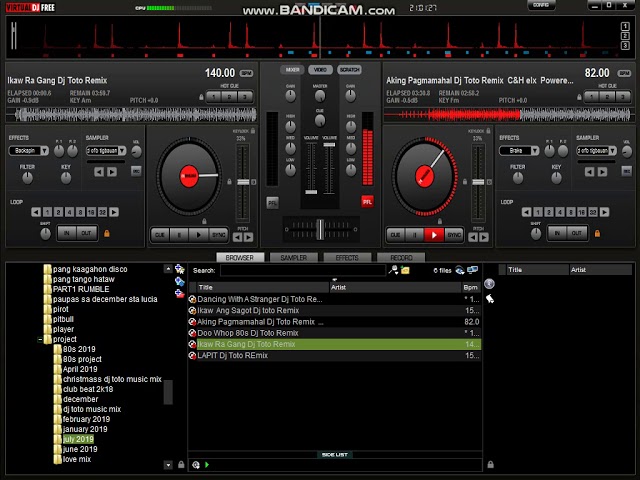Image resolution: width=640 pixels, height=480 pixels.
Task: Pause the left deck
Action: click(x=179, y=235)
